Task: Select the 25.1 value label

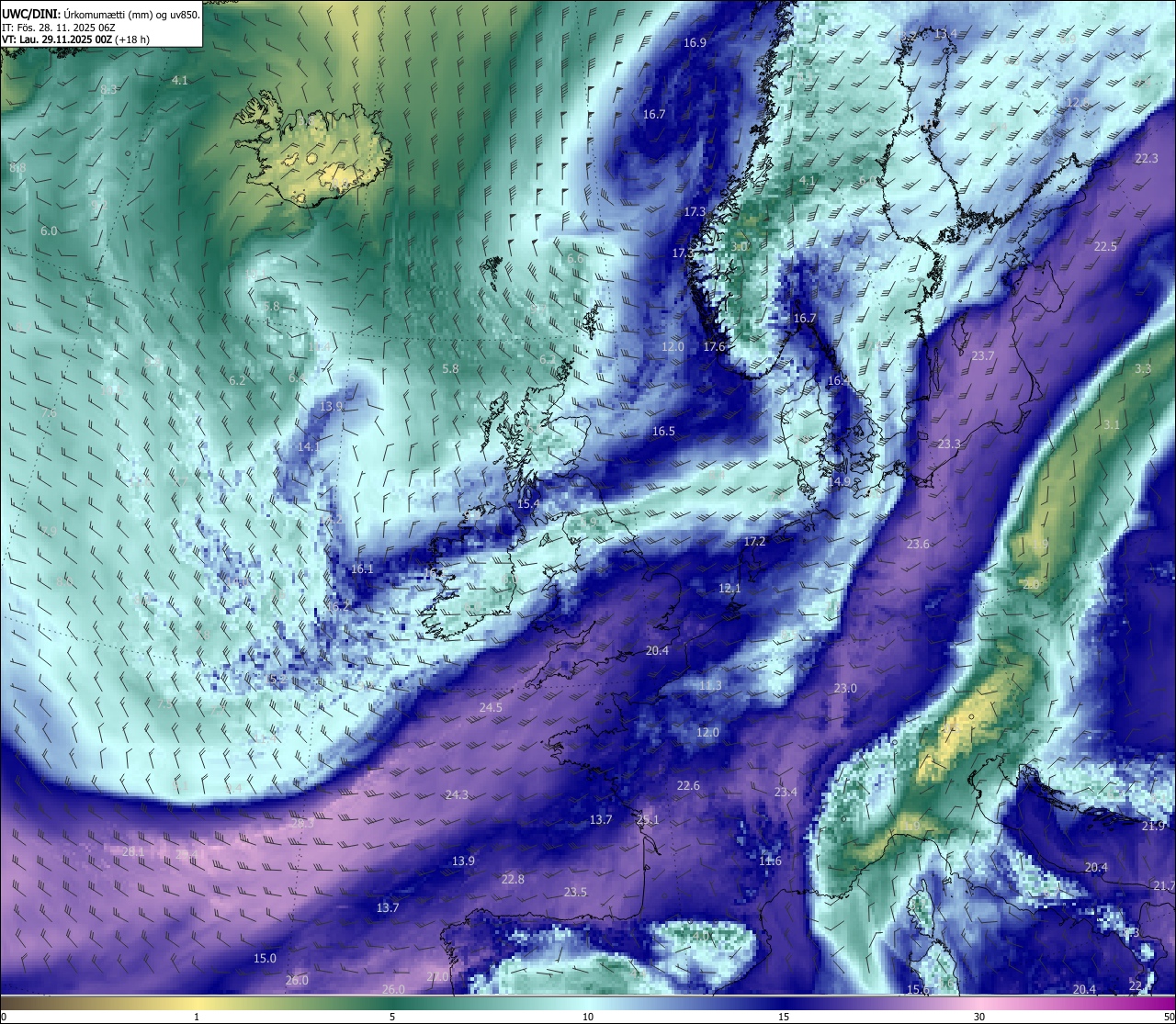Action: pyautogui.click(x=648, y=820)
